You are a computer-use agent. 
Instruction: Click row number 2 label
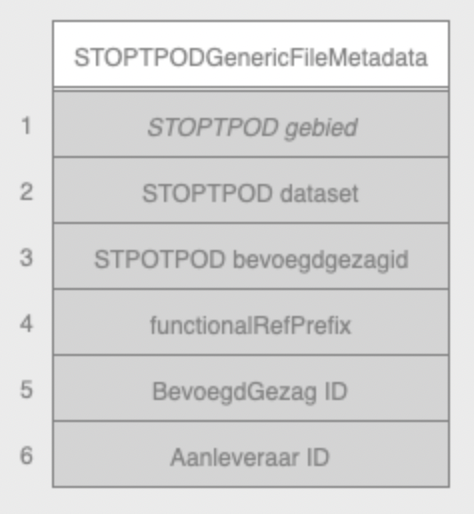click(26, 192)
